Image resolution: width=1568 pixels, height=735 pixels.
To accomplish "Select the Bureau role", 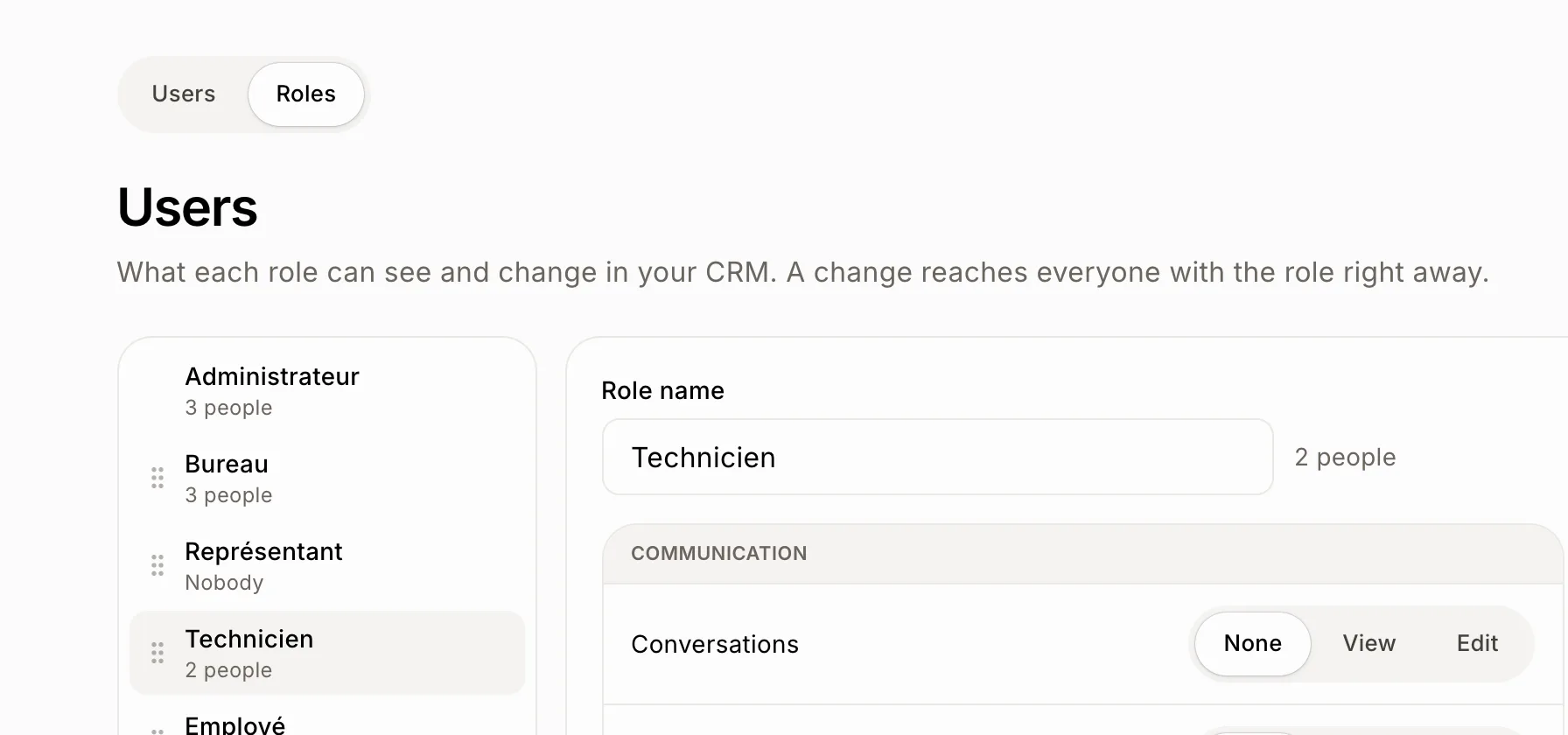I will [x=327, y=479].
